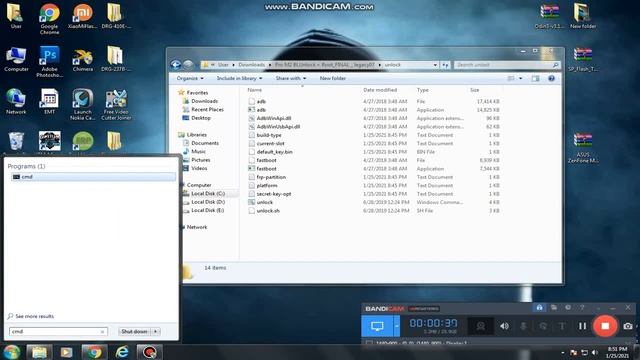The height and width of the screenshot is (360, 640).
Task: Click the Search unlock field
Action: coord(506,65)
